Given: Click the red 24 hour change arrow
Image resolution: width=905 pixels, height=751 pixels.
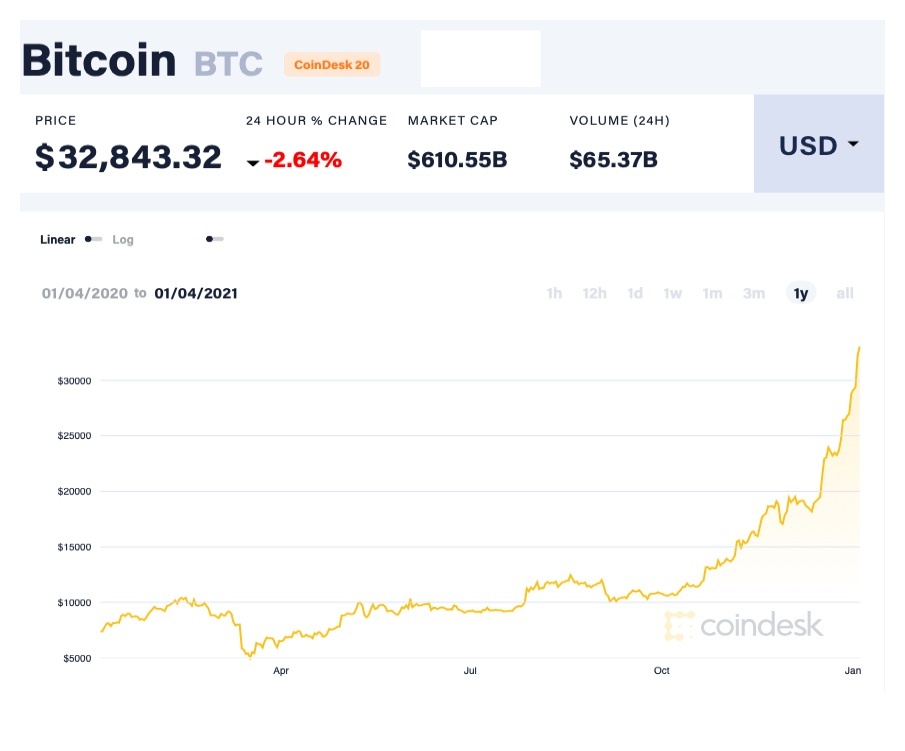Looking at the screenshot, I should (x=253, y=161).
